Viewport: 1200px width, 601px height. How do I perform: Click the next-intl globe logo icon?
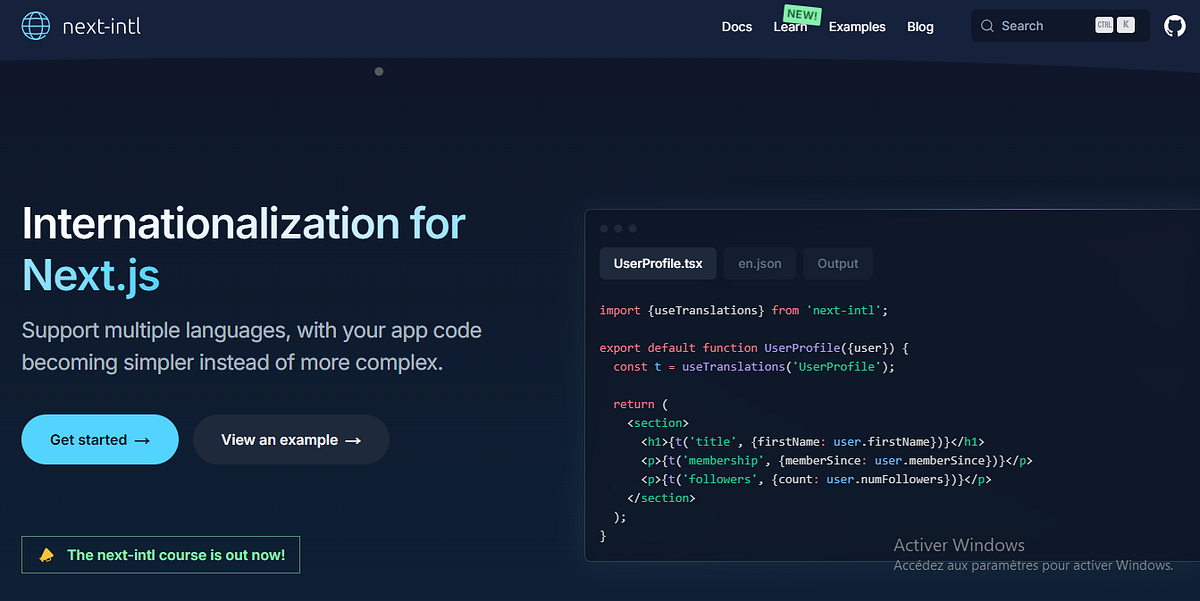click(x=35, y=26)
